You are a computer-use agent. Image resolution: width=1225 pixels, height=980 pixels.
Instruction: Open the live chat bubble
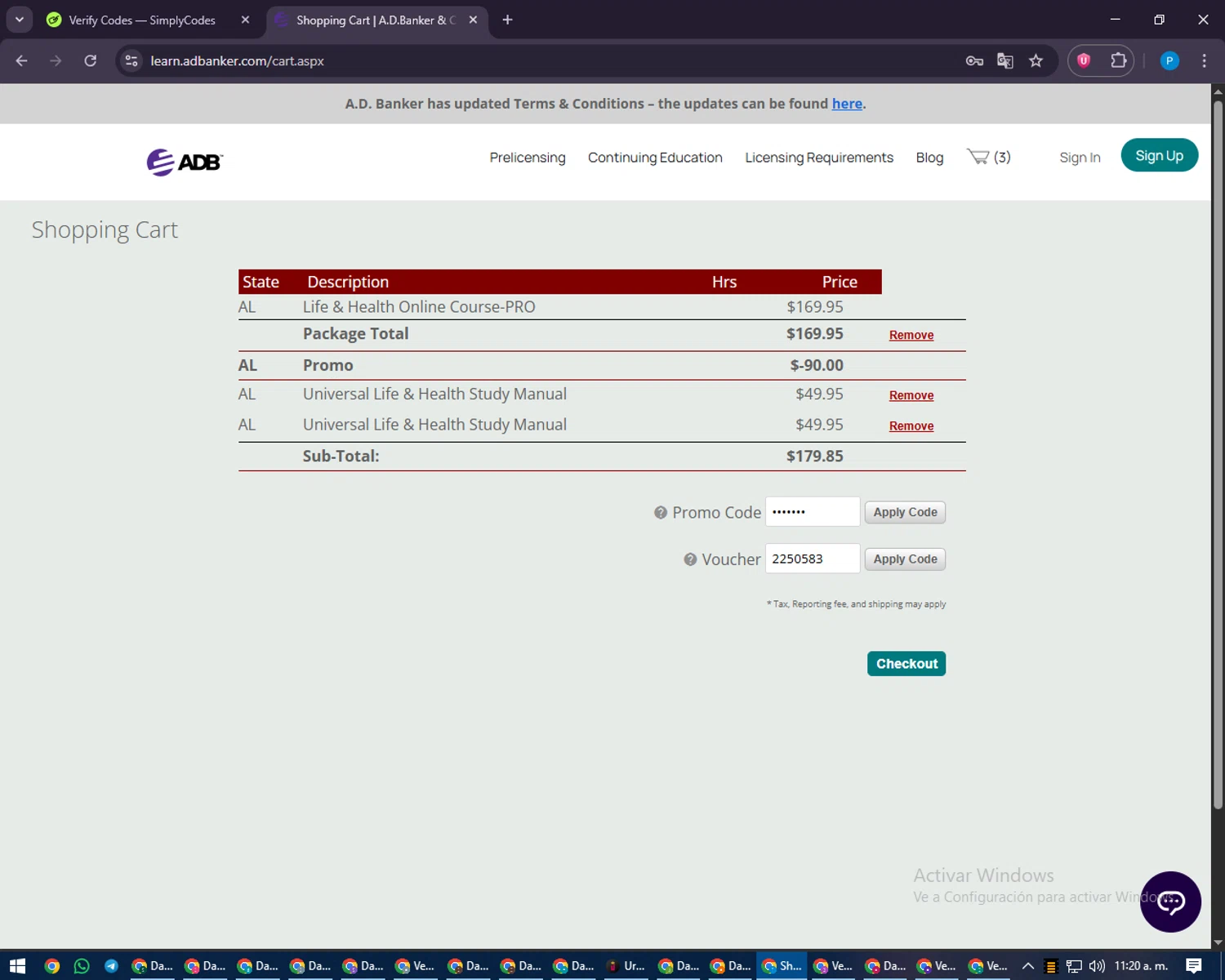(x=1170, y=902)
